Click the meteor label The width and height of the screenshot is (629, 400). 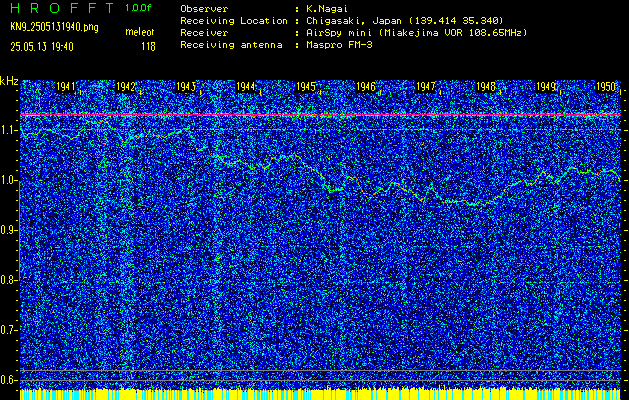click(140, 32)
